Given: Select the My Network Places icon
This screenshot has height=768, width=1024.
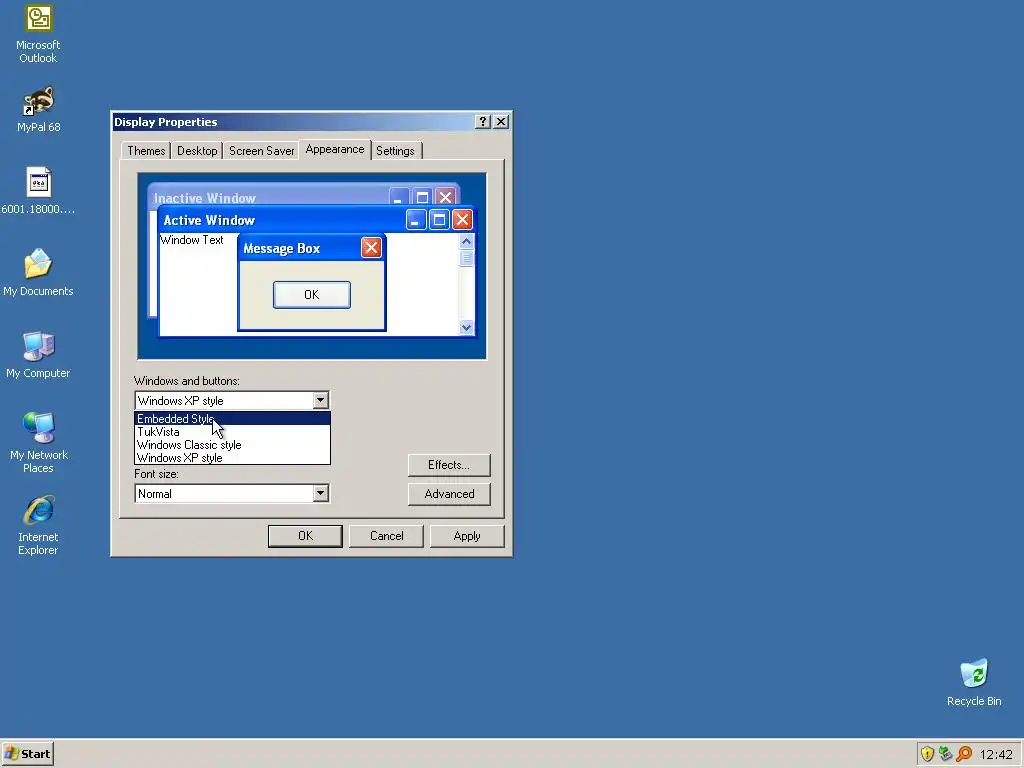Looking at the screenshot, I should tap(38, 443).
